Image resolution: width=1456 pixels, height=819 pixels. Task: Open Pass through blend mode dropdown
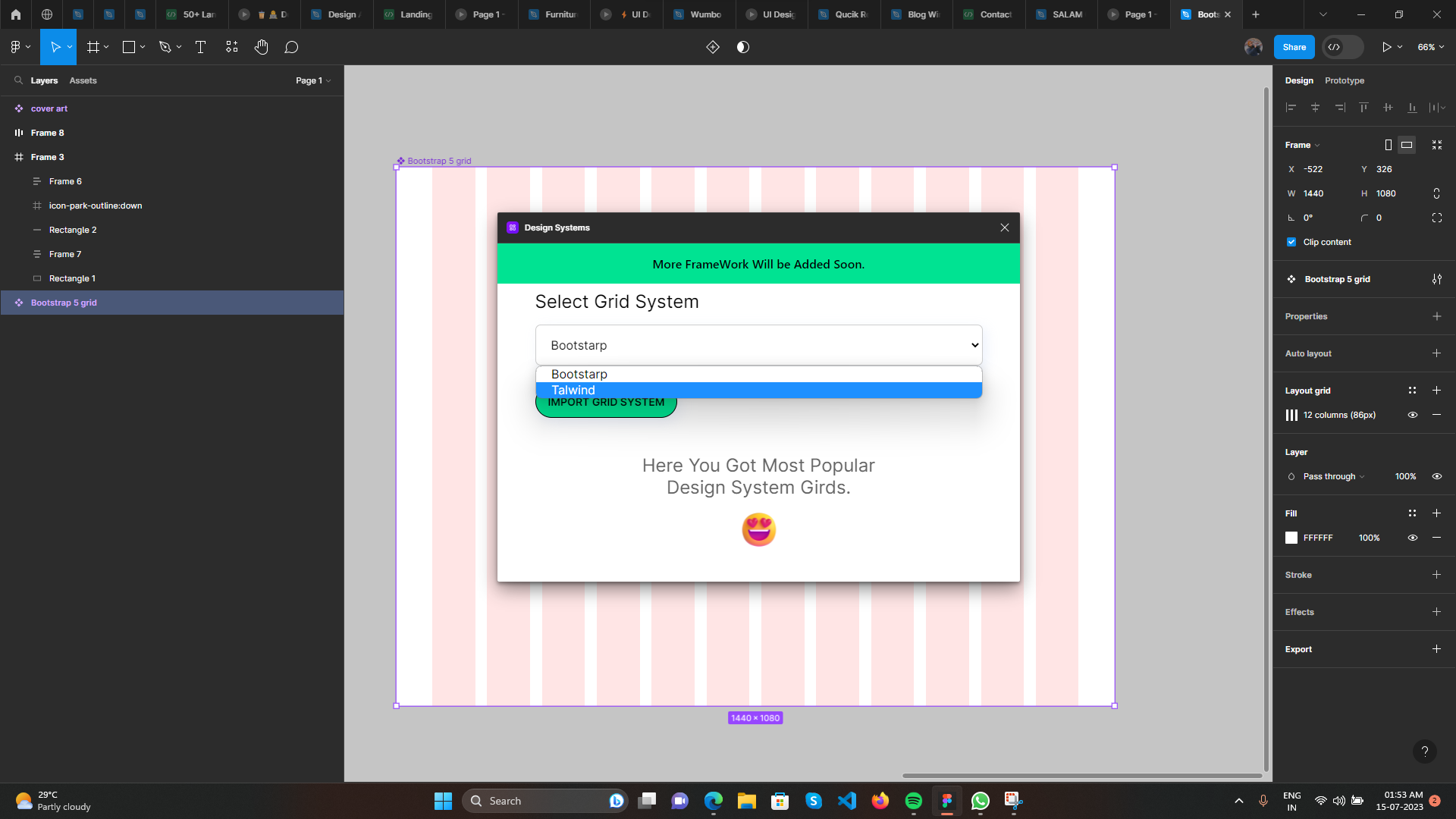coord(1333,476)
